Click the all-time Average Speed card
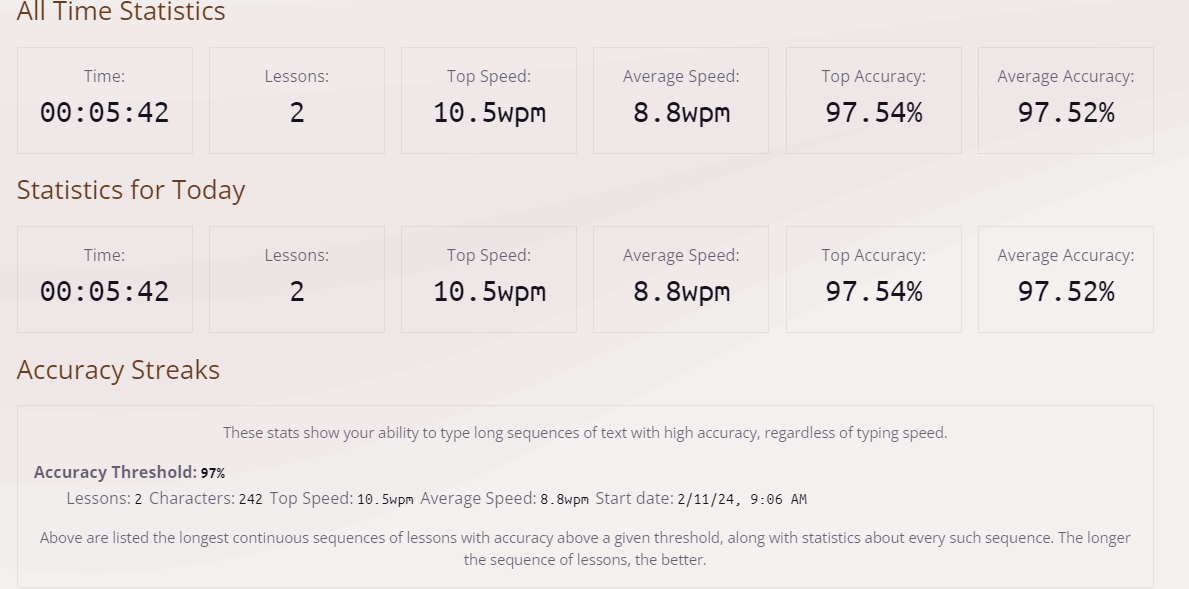This screenshot has height=589, width=1189. pos(681,101)
